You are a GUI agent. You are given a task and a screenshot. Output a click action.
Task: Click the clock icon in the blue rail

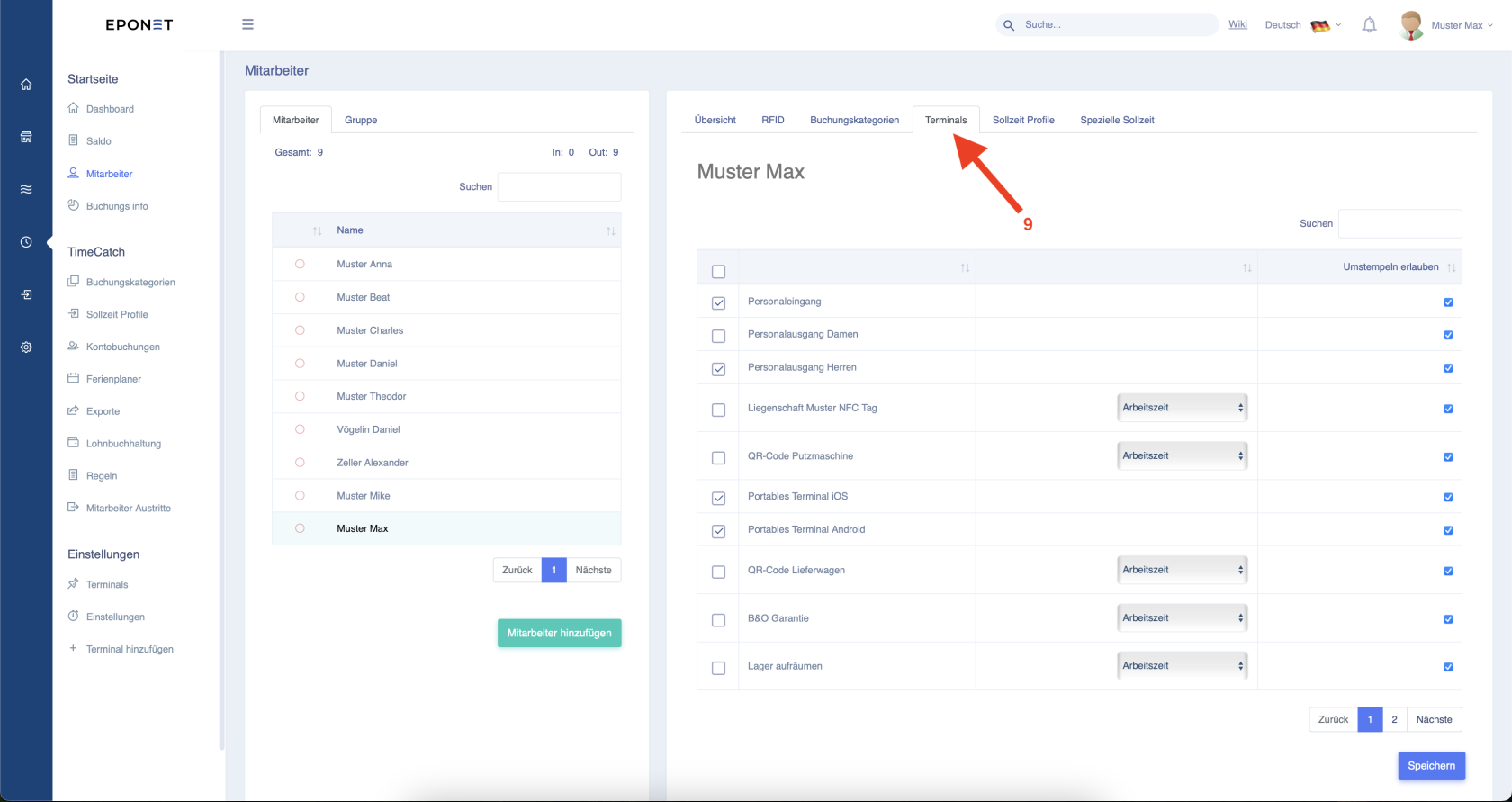26,242
